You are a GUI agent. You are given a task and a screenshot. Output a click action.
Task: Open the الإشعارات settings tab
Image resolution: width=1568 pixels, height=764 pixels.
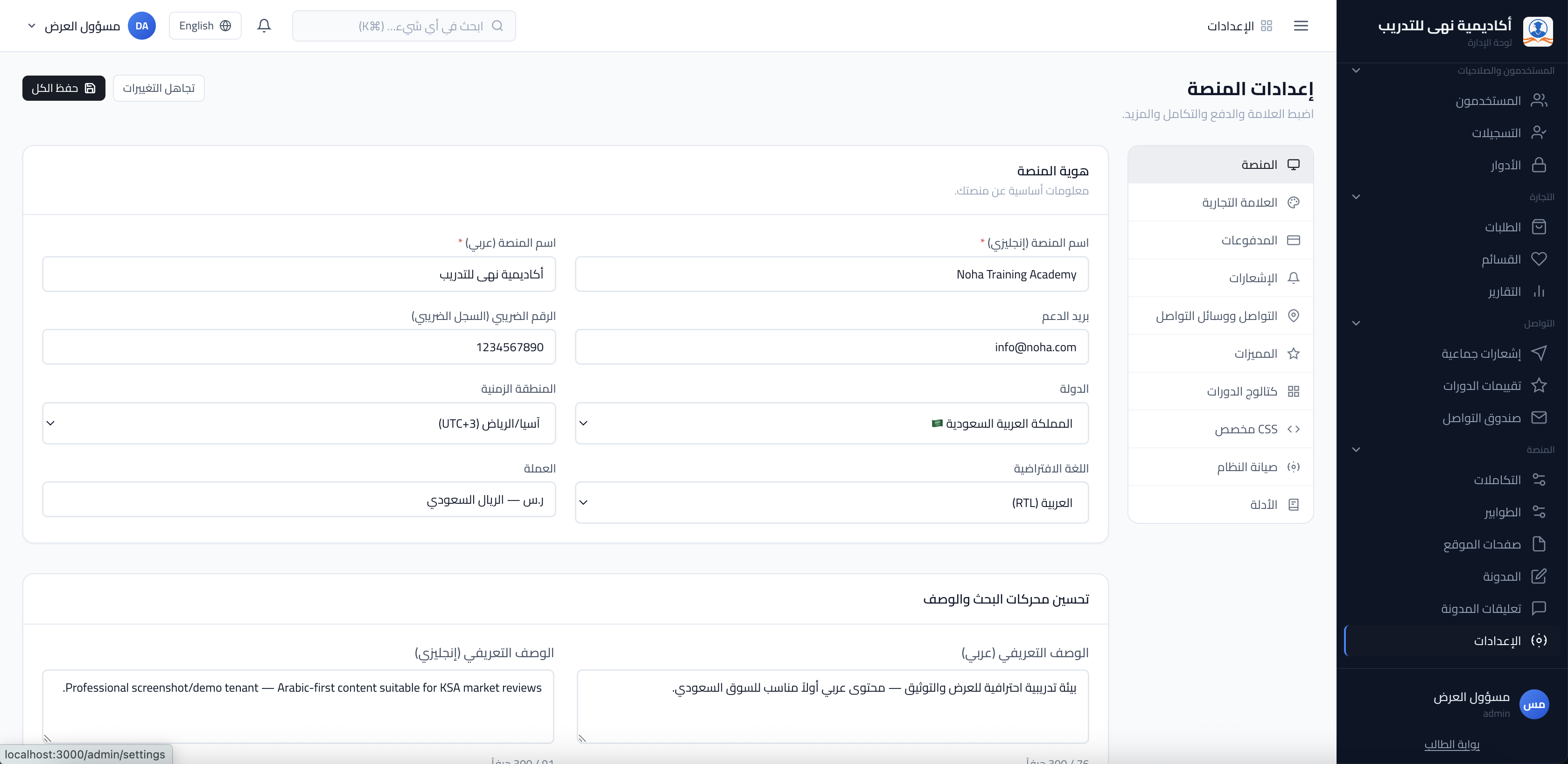(1220, 278)
